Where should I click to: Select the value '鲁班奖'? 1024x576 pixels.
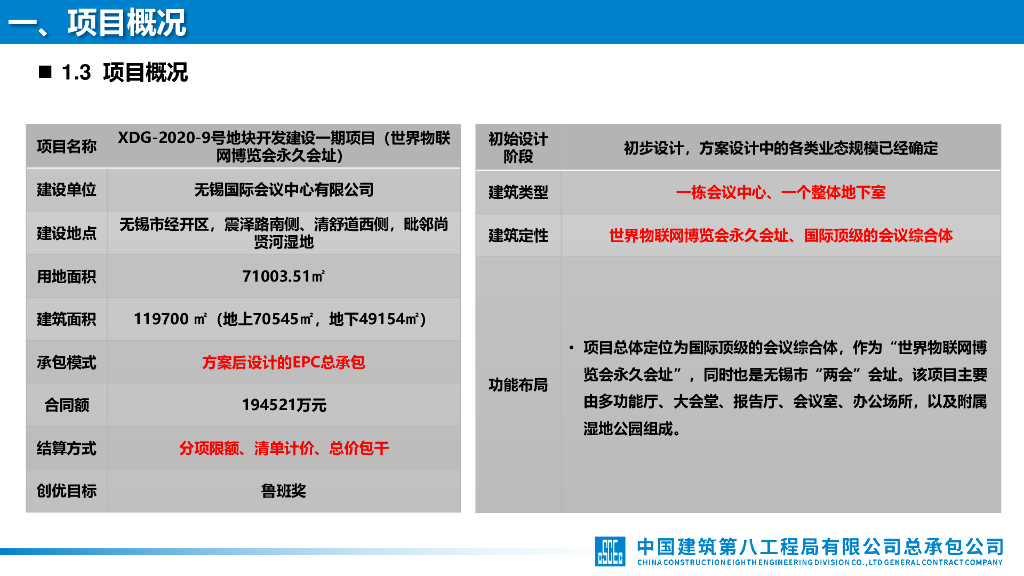coord(283,491)
